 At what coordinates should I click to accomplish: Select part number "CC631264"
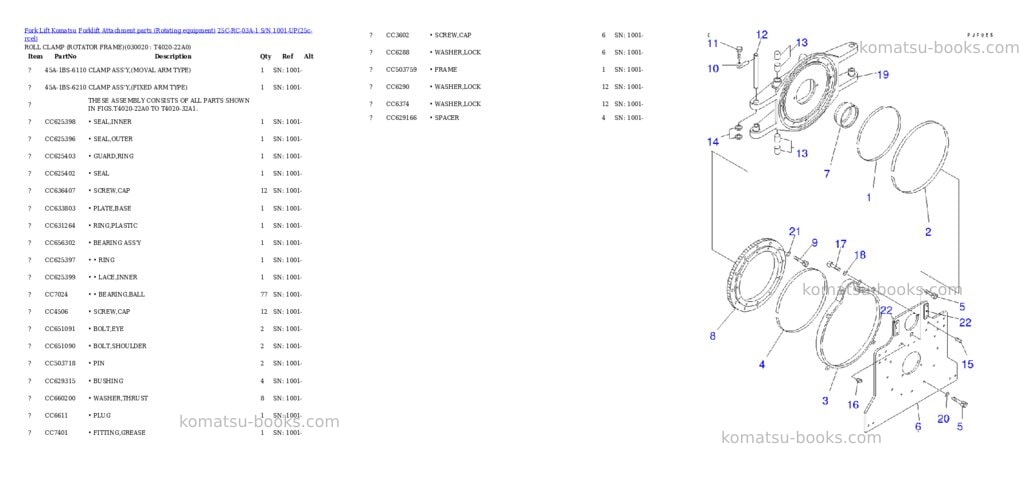click(x=60, y=225)
